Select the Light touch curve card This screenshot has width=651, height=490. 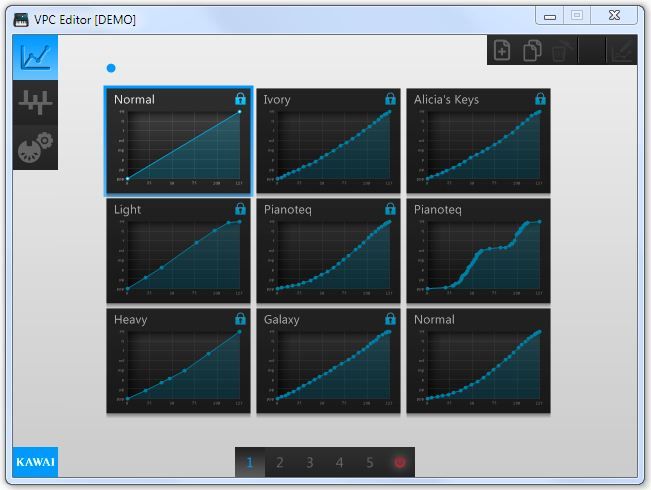pos(179,251)
